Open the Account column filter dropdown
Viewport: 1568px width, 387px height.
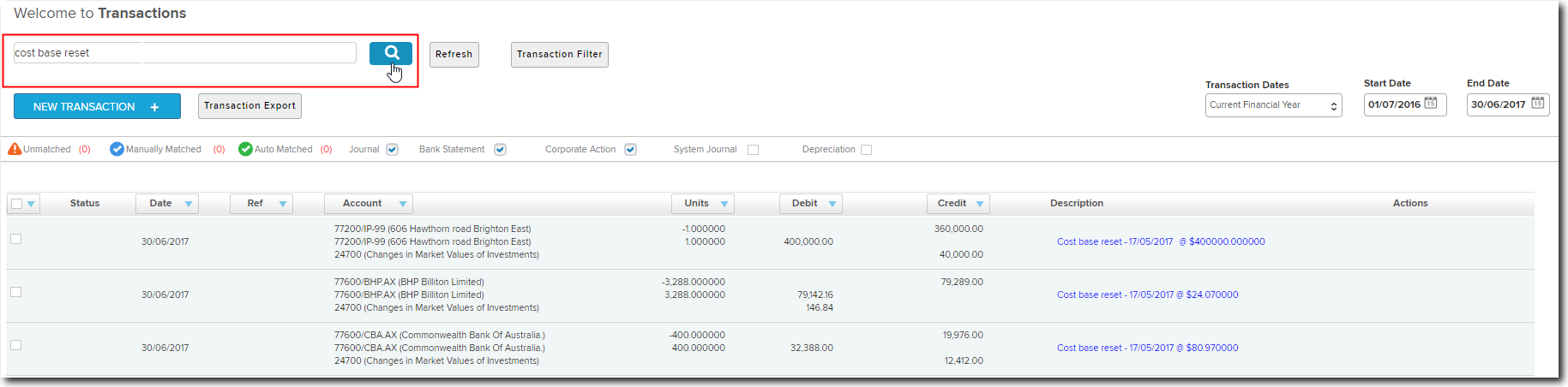coord(402,204)
